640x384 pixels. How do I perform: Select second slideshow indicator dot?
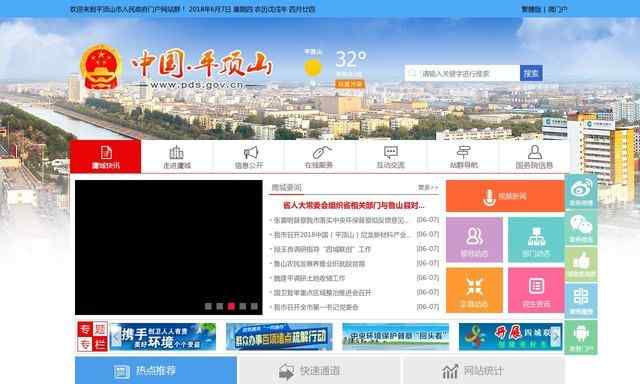[220, 306]
